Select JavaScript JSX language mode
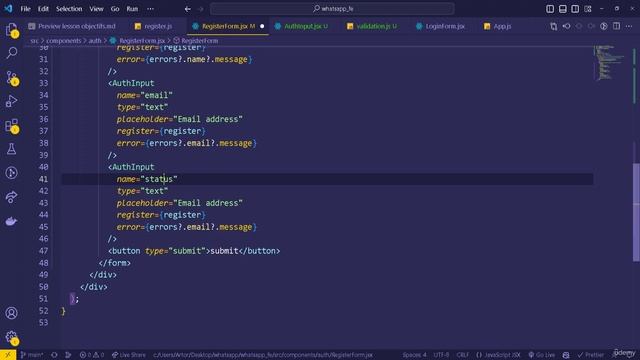 pos(498,355)
